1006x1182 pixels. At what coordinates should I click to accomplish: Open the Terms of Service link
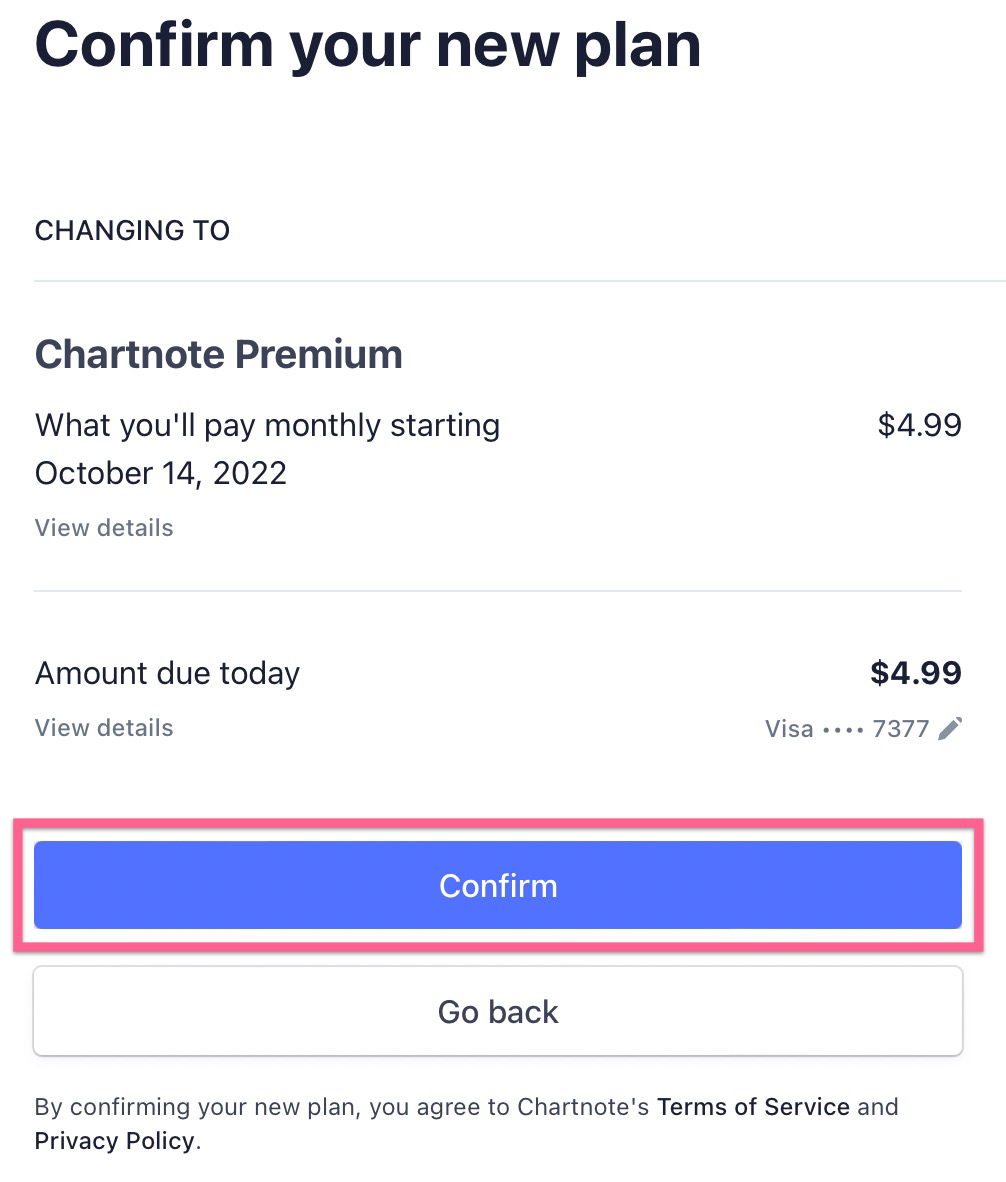pyautogui.click(x=754, y=1107)
